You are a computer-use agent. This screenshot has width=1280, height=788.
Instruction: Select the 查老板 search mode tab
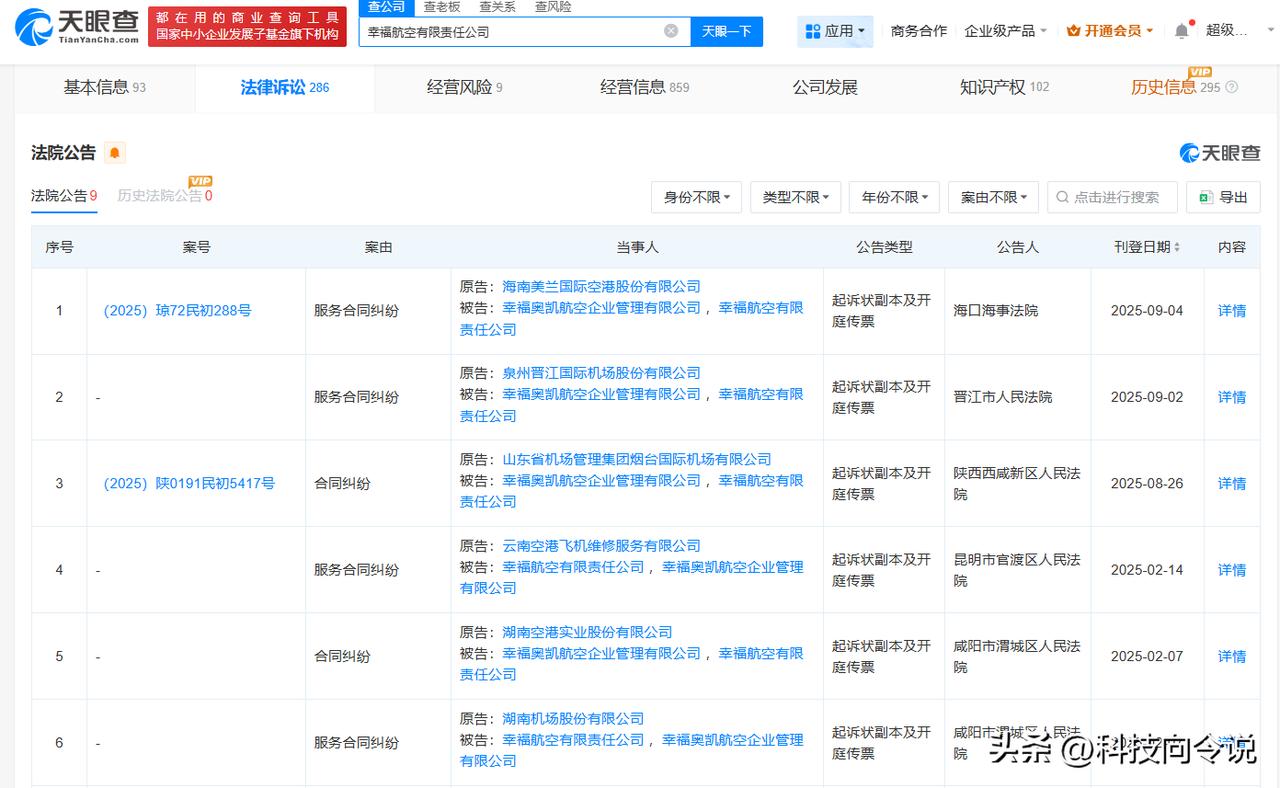click(x=442, y=7)
